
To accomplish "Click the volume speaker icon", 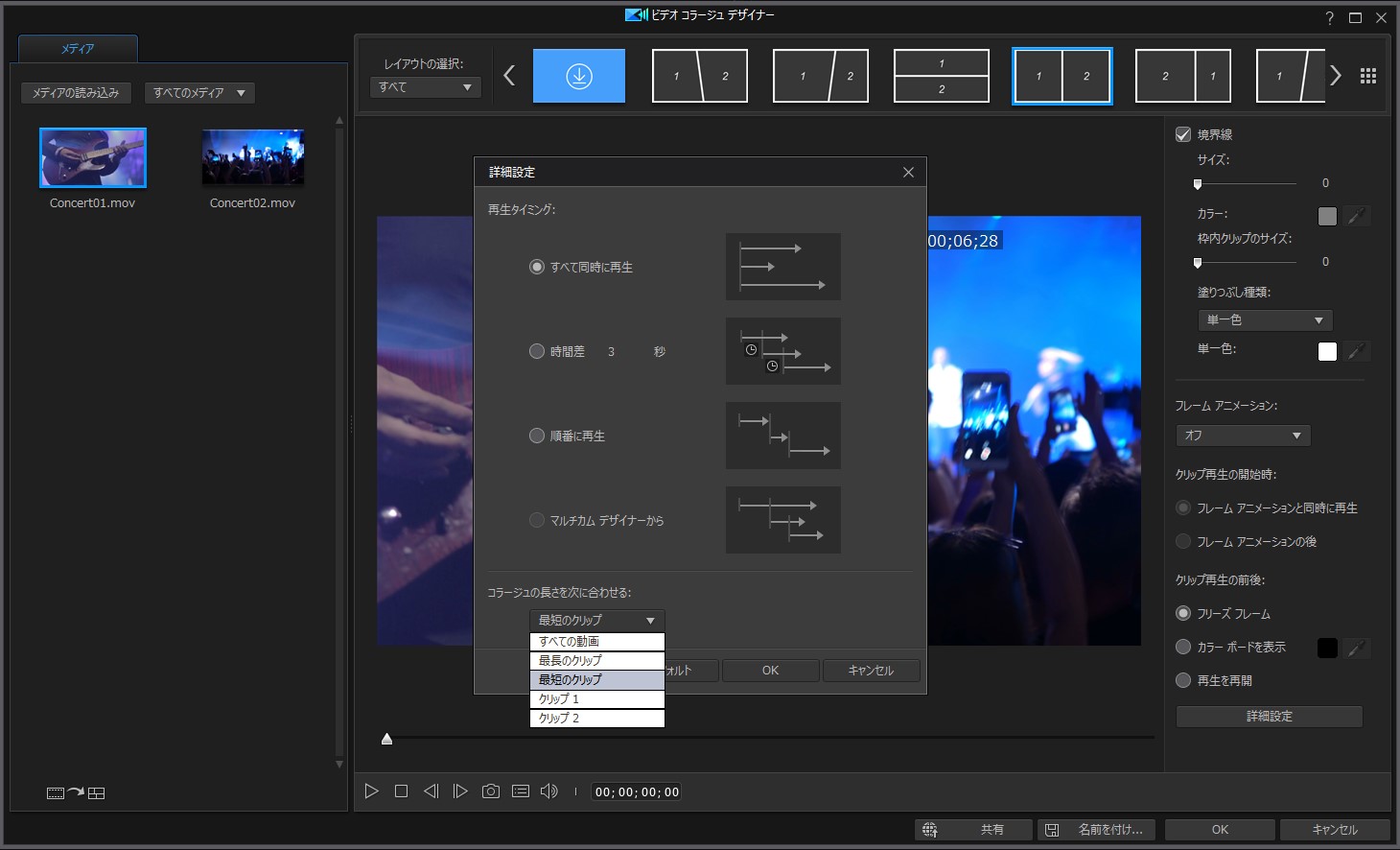I will [x=548, y=791].
